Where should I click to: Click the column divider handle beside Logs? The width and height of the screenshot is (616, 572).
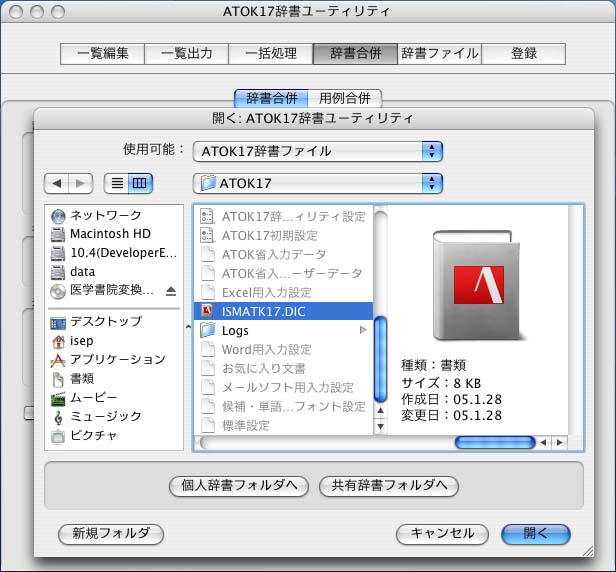tap(188, 326)
